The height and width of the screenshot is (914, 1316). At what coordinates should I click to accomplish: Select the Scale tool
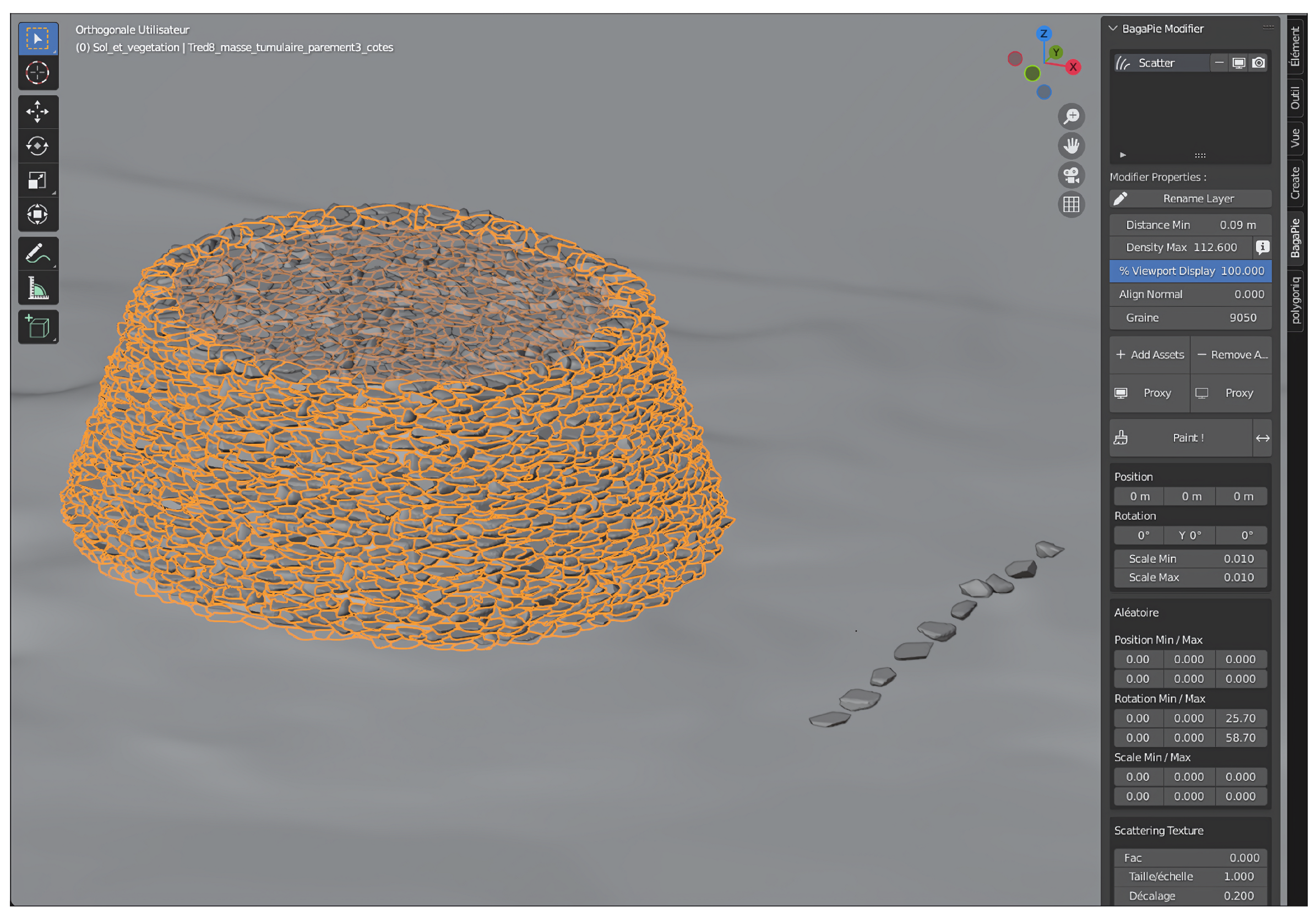[38, 181]
